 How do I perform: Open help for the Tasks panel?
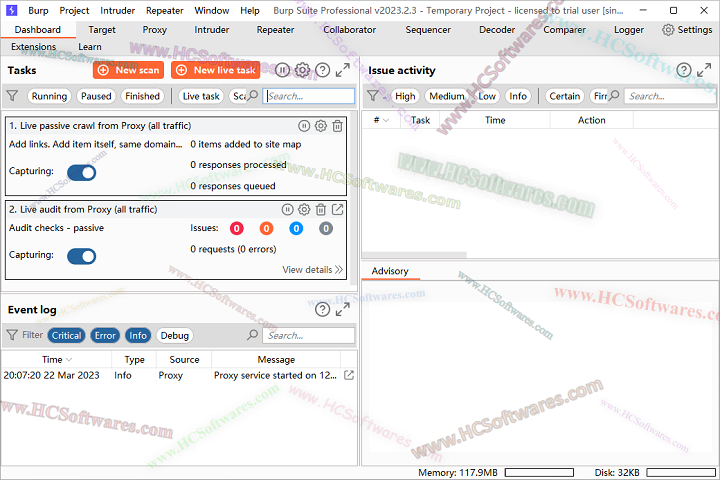pyautogui.click(x=323, y=70)
